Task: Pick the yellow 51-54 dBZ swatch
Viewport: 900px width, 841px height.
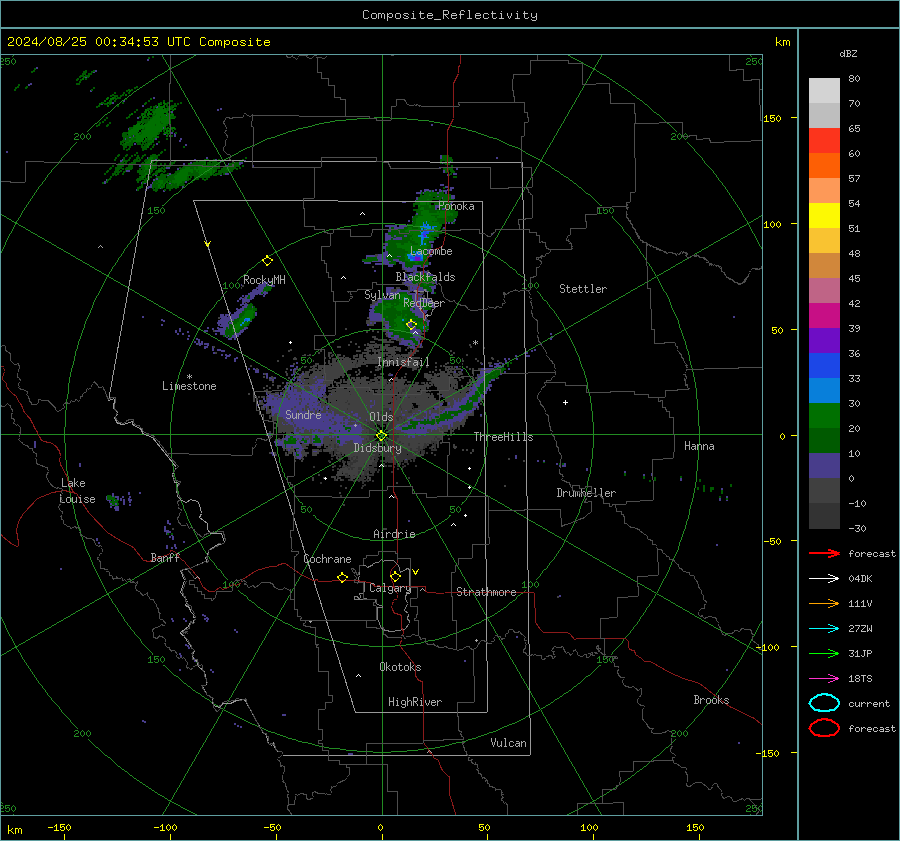Action: tap(824, 216)
